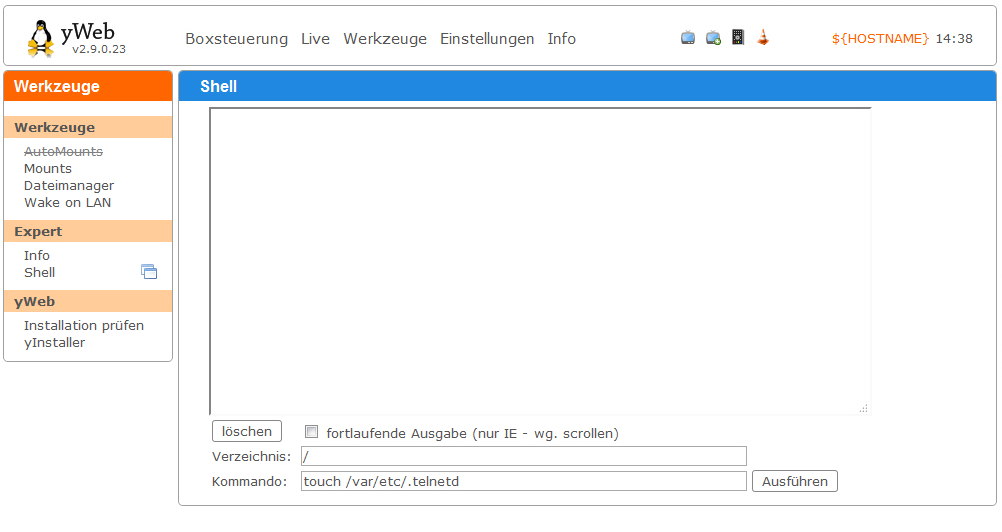The height and width of the screenshot is (532, 1002).
Task: Open Shell in new window icon
Action: (x=149, y=272)
